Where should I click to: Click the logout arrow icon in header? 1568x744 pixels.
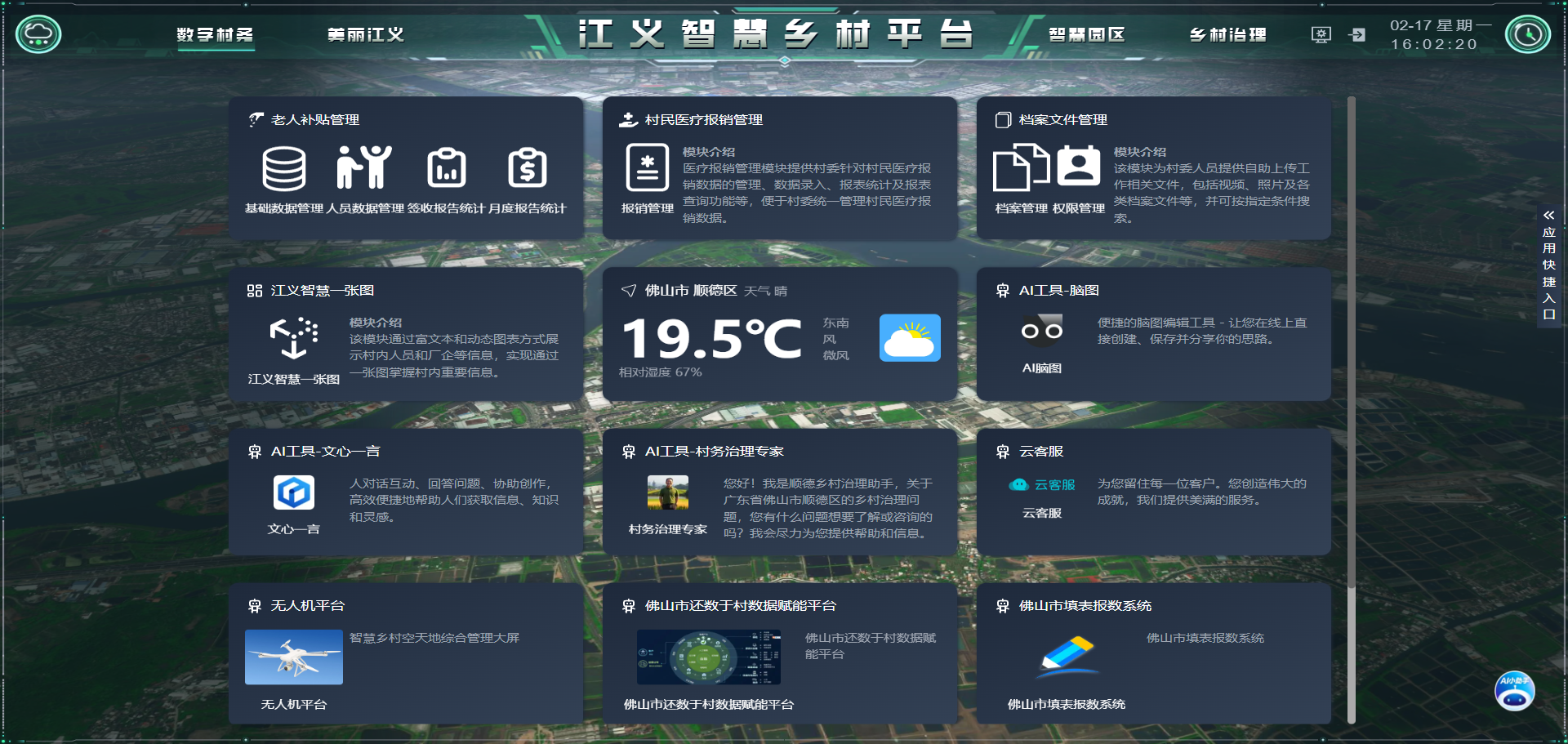click(x=1357, y=34)
